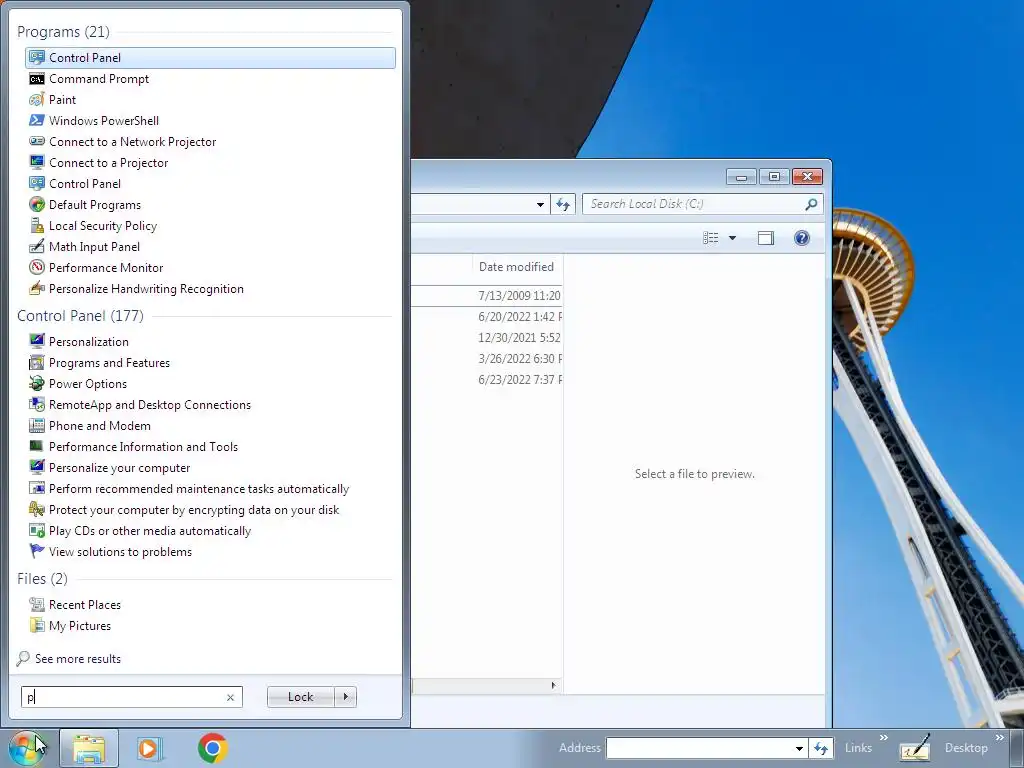Open Programs and Features
This screenshot has height=768, width=1024.
(109, 362)
